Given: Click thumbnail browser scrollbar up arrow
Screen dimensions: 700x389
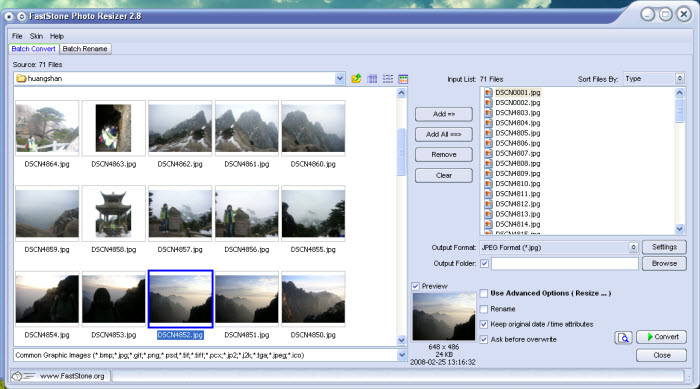Looking at the screenshot, I should pos(401,93).
